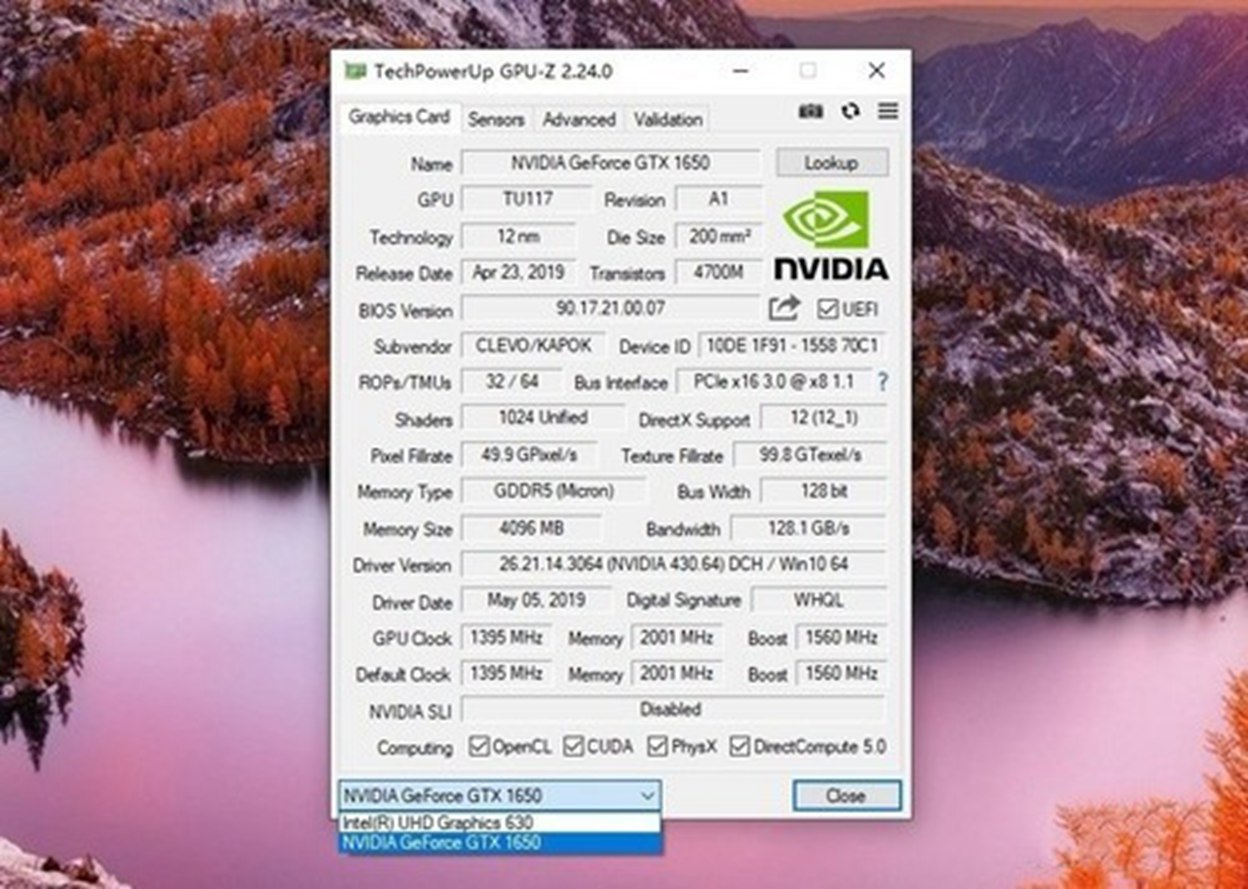Switch to the Sensors tab

tap(496, 119)
